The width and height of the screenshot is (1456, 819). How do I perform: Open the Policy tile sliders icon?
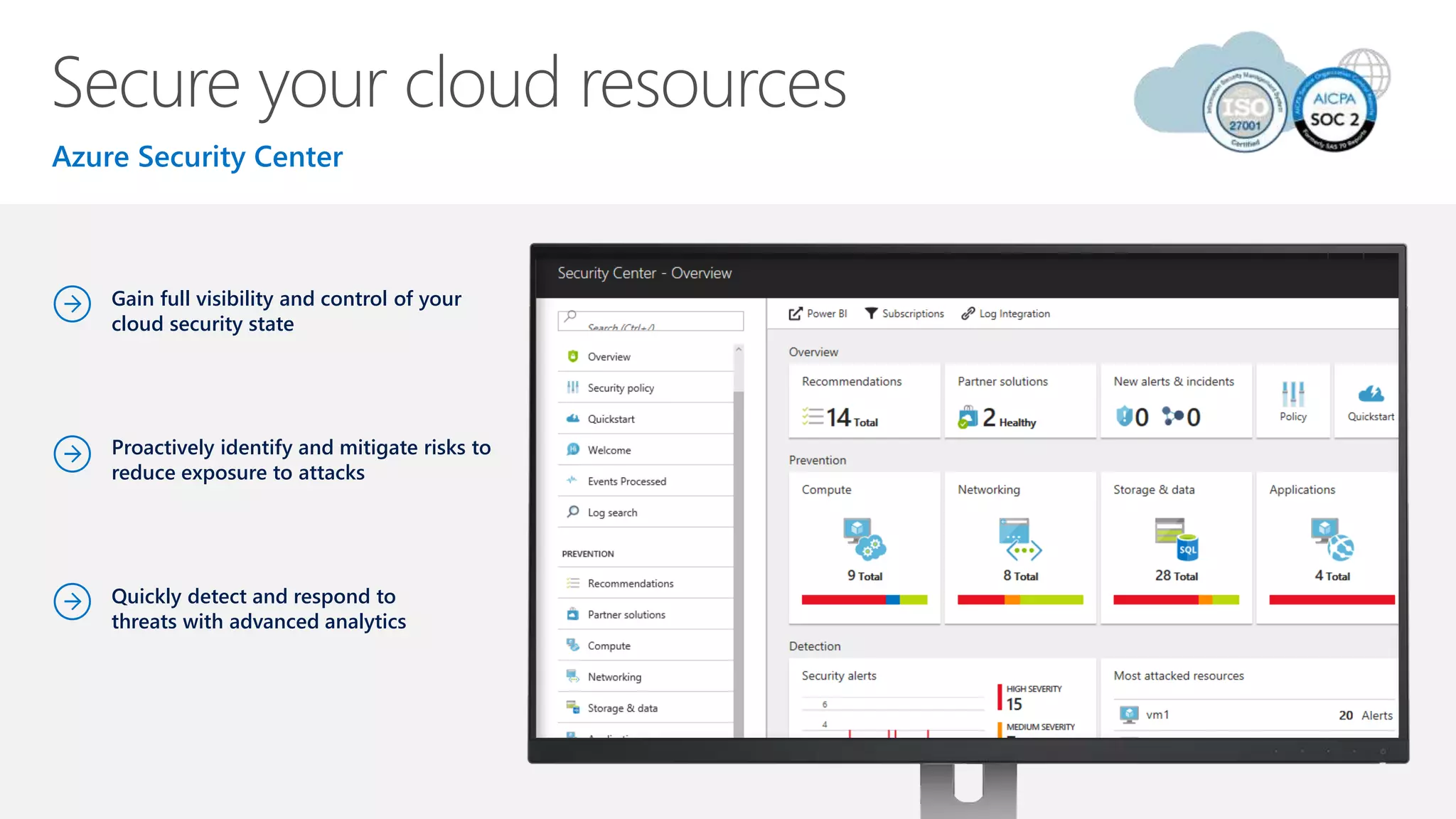(1293, 394)
